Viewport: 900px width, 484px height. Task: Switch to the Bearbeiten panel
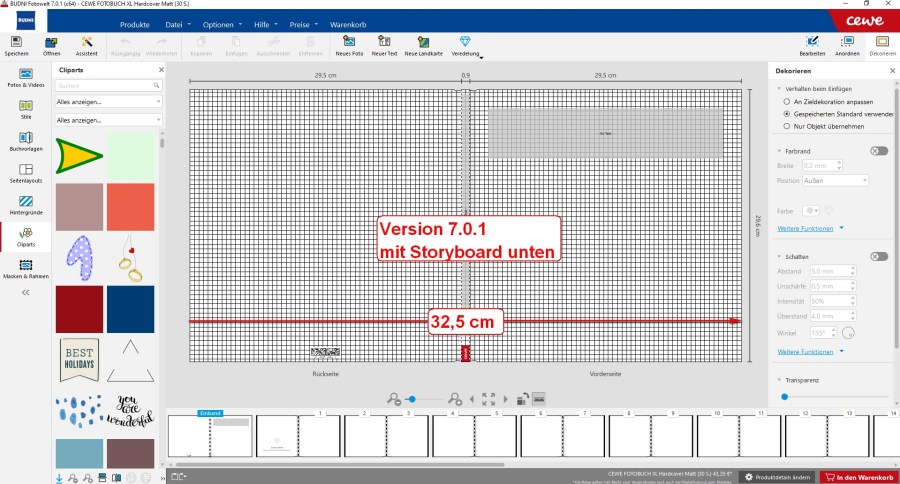pyautogui.click(x=812, y=45)
